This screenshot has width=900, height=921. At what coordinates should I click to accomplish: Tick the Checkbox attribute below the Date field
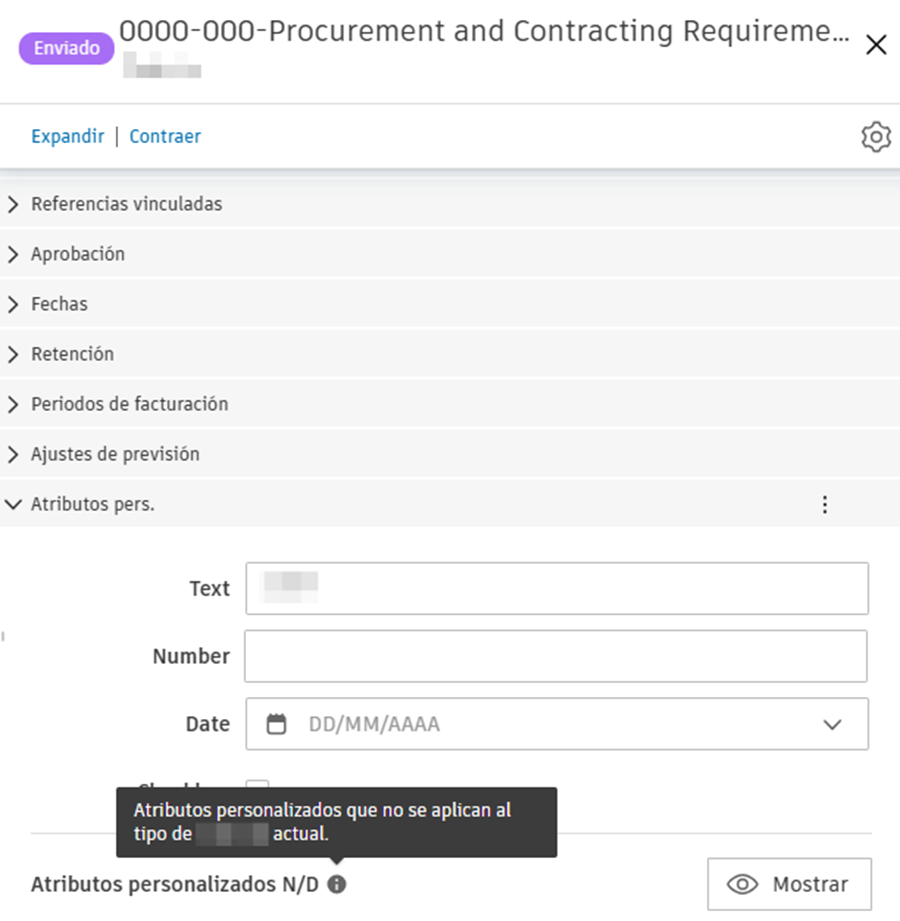click(256, 789)
